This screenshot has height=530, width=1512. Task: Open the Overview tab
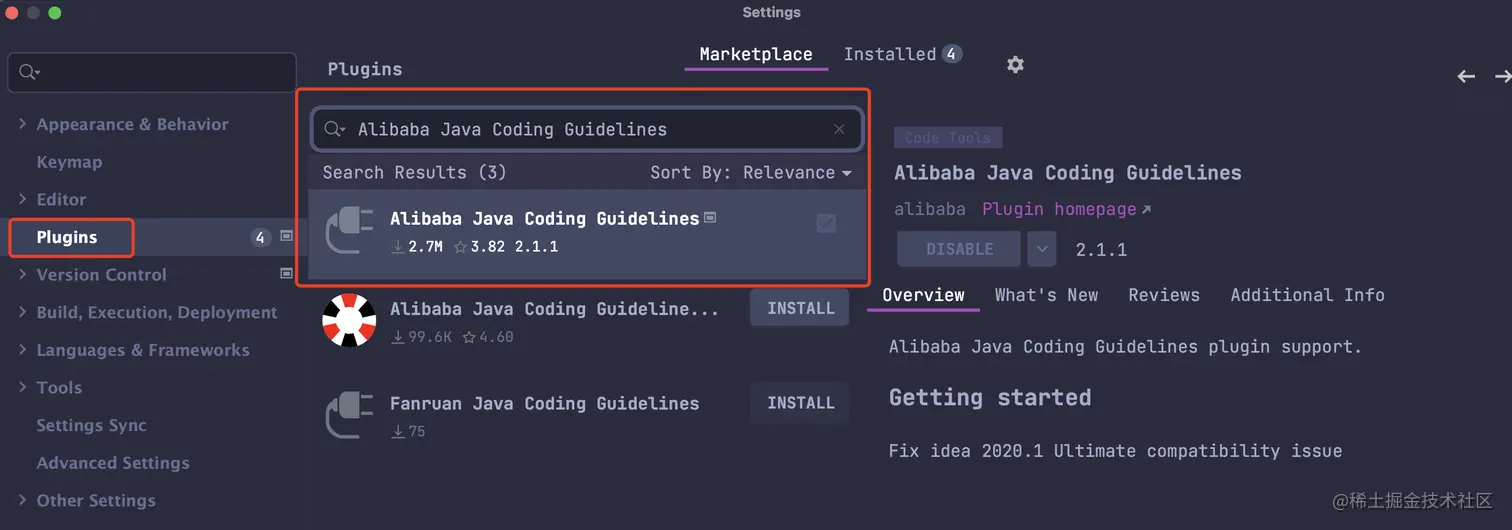point(923,295)
